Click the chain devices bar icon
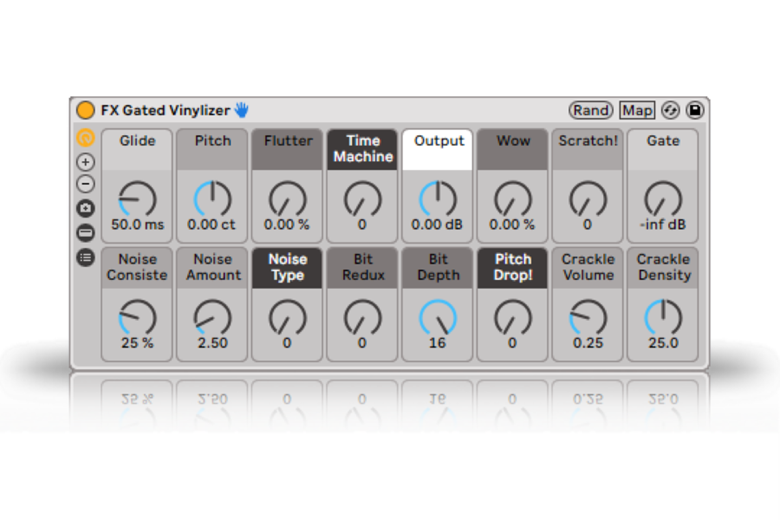This screenshot has width=780, height=520. (x=86, y=232)
